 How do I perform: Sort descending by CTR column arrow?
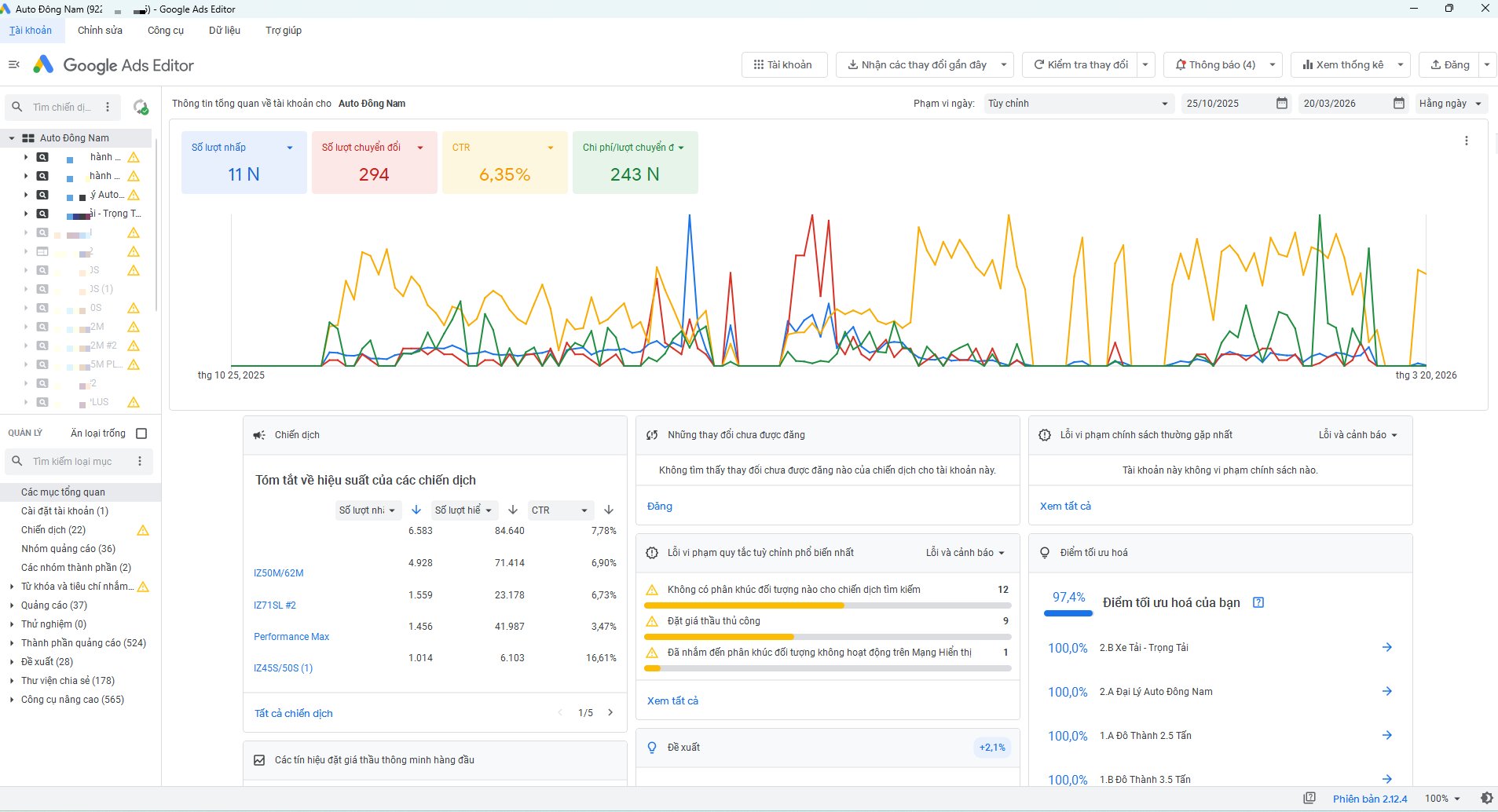click(609, 510)
